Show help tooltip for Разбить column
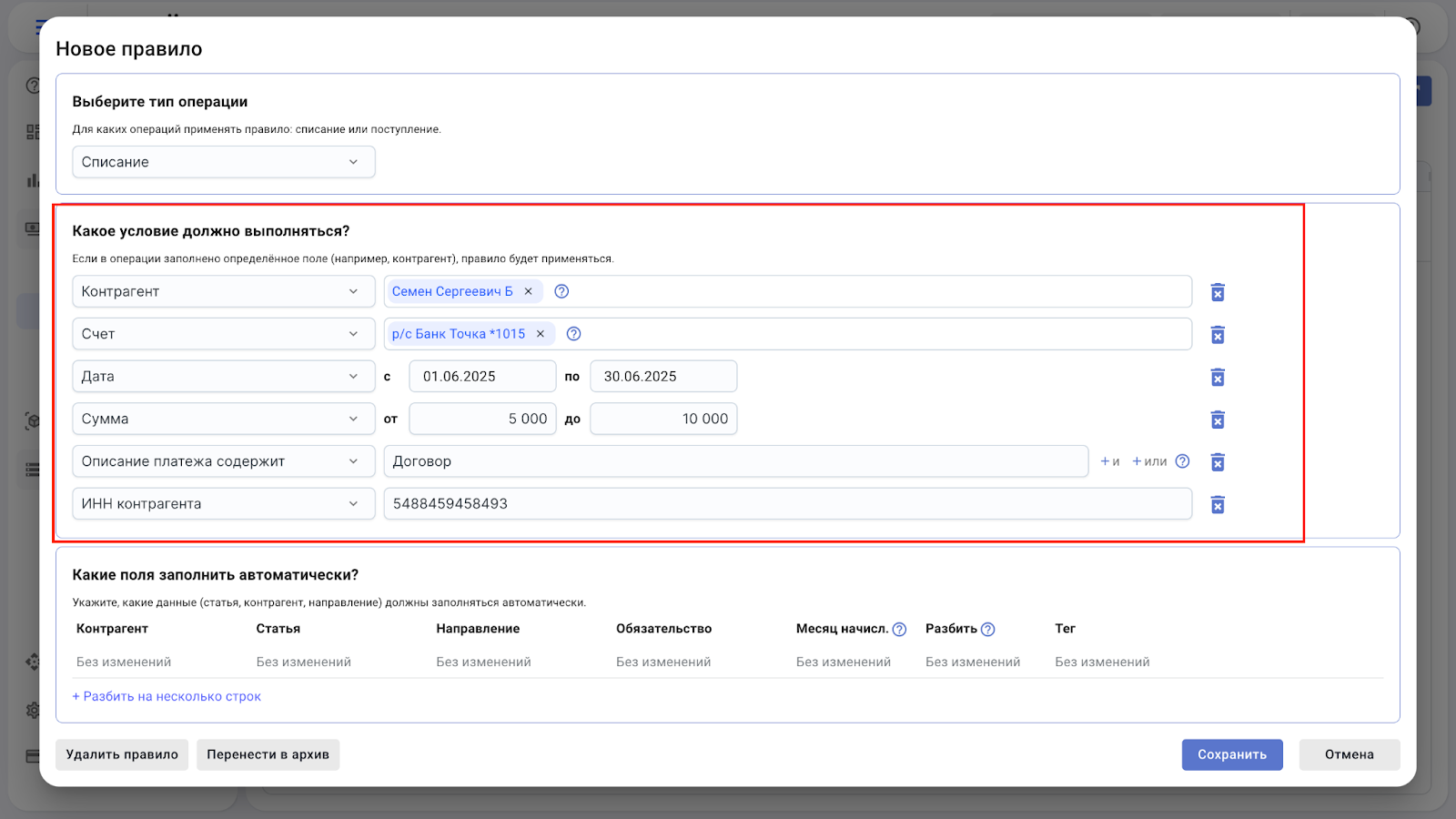This screenshot has width=1456, height=819. pos(988,630)
